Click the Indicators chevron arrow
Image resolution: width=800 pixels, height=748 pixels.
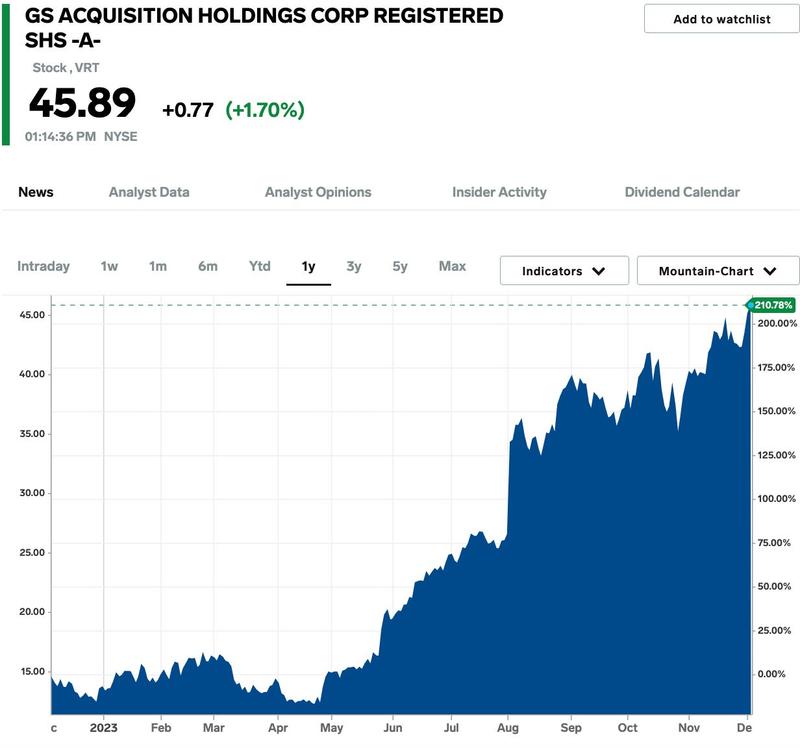tap(599, 271)
